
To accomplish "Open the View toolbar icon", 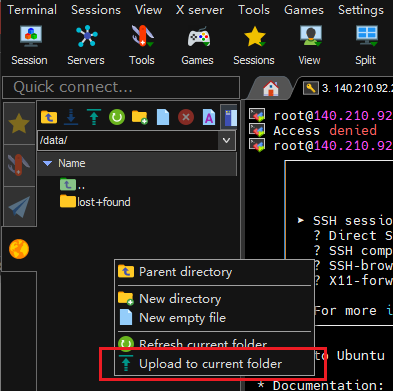I will point(310,45).
